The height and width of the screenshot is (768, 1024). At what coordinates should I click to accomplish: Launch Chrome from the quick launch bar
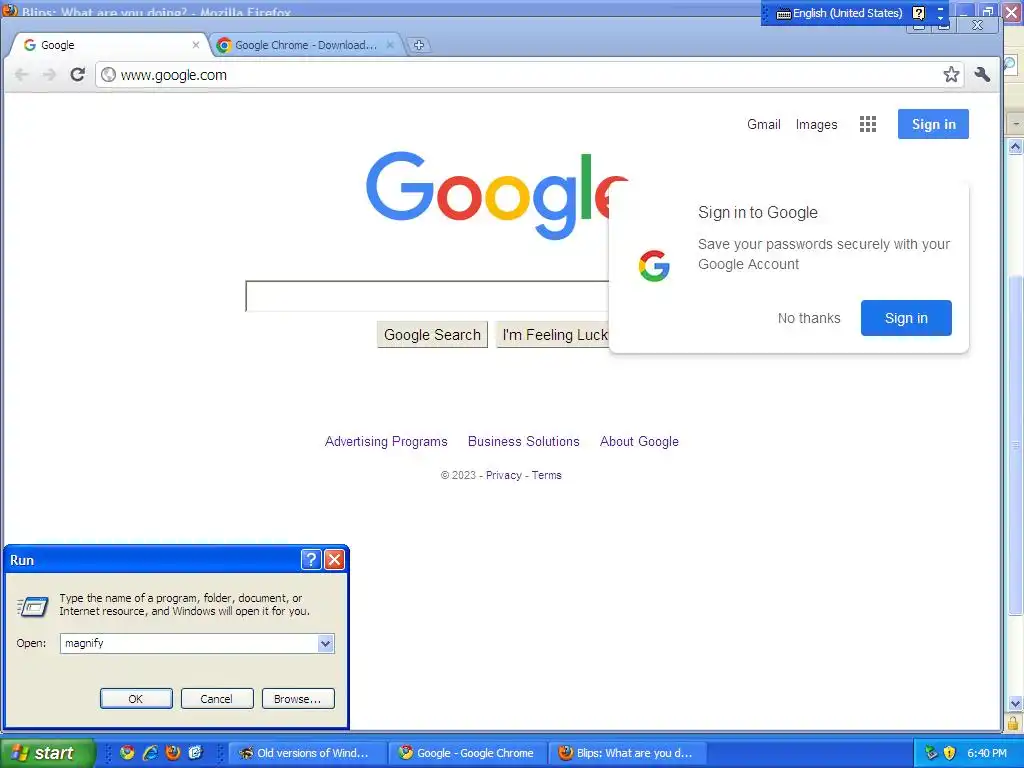[x=127, y=753]
